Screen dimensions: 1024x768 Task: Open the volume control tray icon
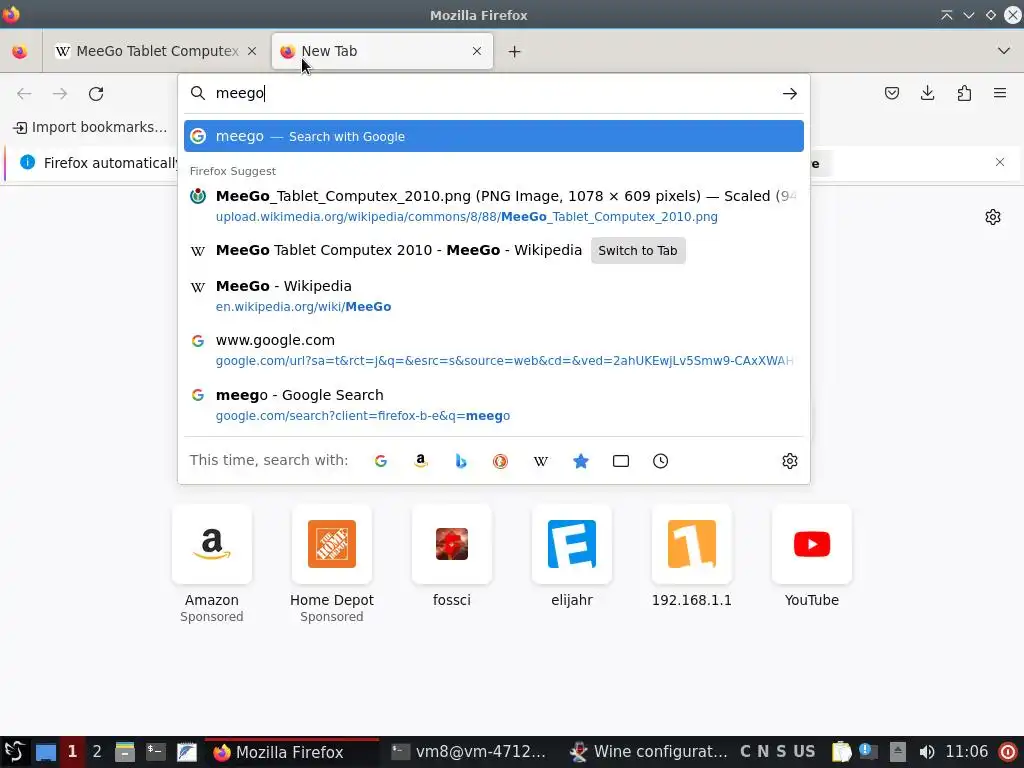click(926, 752)
